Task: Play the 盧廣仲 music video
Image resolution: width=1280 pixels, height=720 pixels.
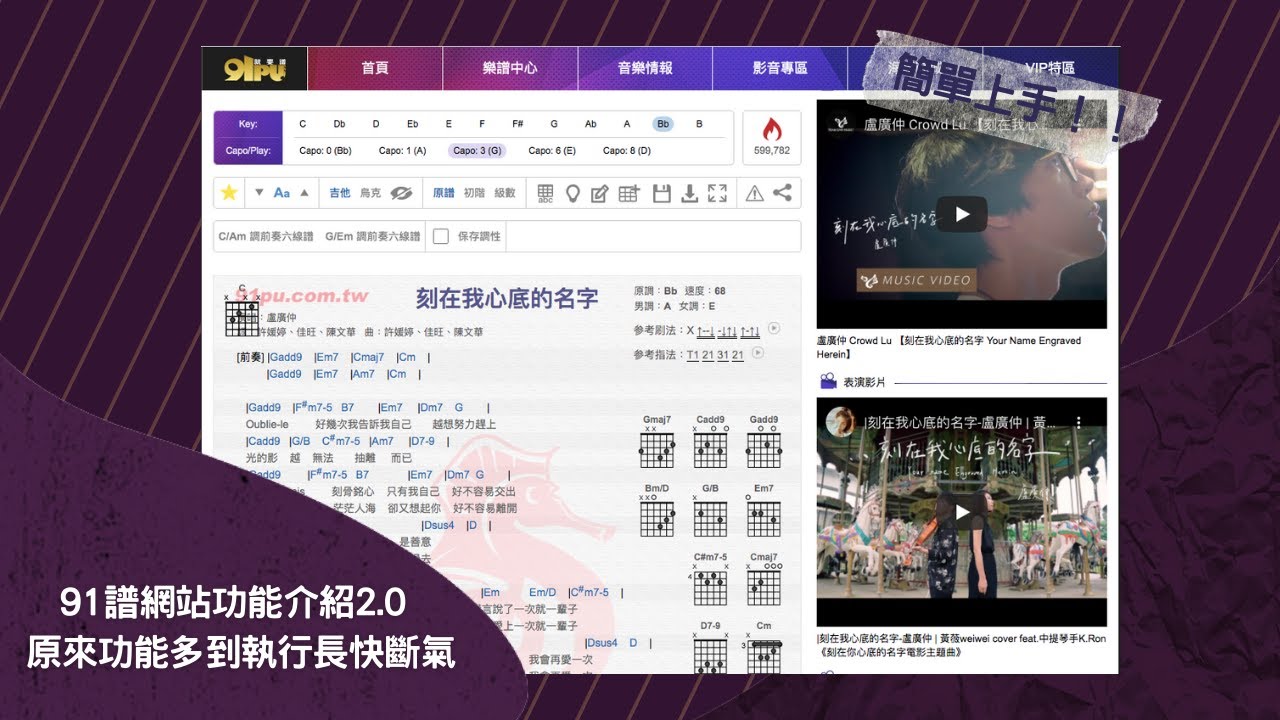Action: click(x=961, y=214)
